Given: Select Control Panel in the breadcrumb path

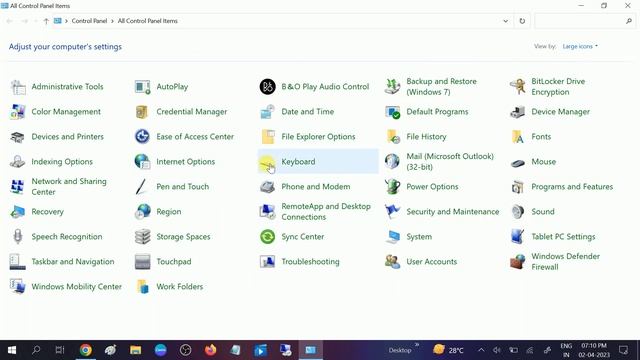Looking at the screenshot, I should tap(89, 21).
